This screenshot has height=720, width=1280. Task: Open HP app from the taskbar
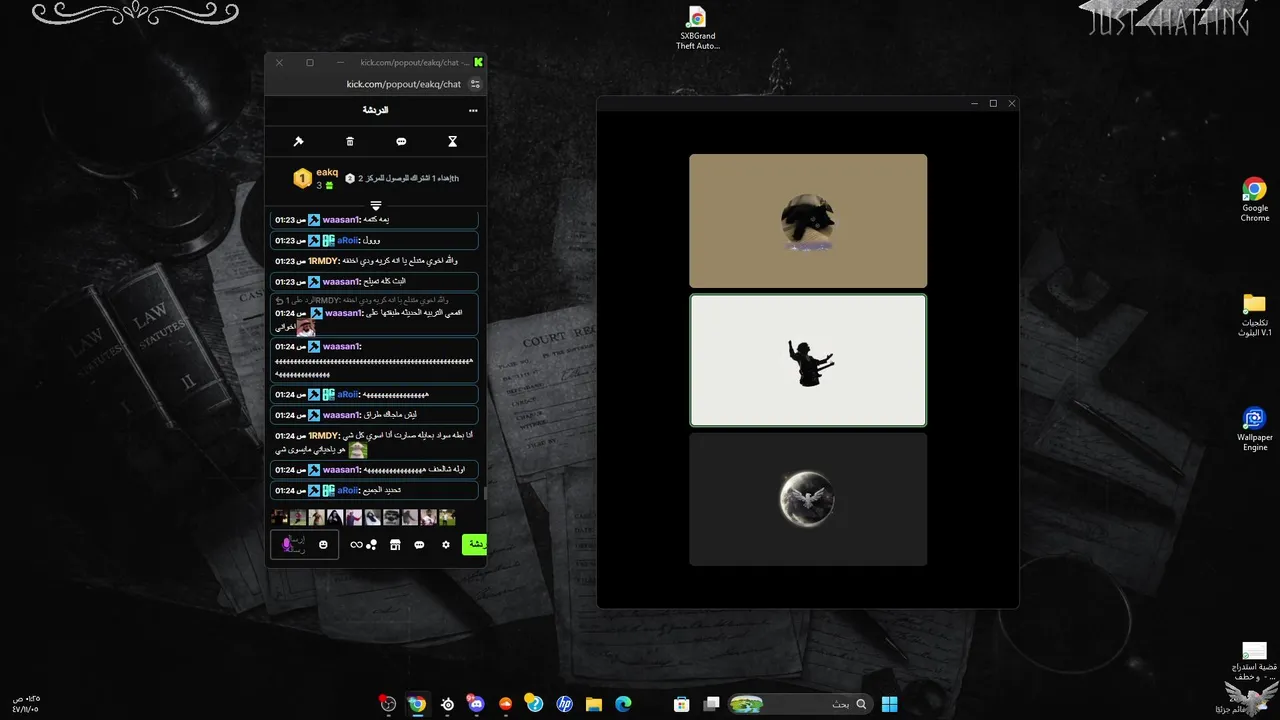click(564, 704)
